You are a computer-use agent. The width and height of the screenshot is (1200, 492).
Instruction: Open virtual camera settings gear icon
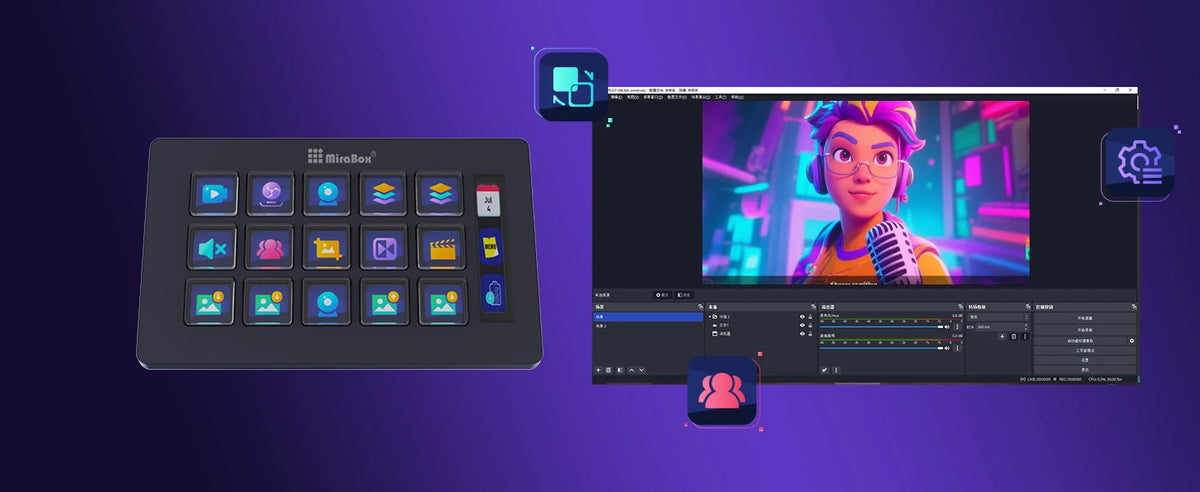pos(1132,341)
